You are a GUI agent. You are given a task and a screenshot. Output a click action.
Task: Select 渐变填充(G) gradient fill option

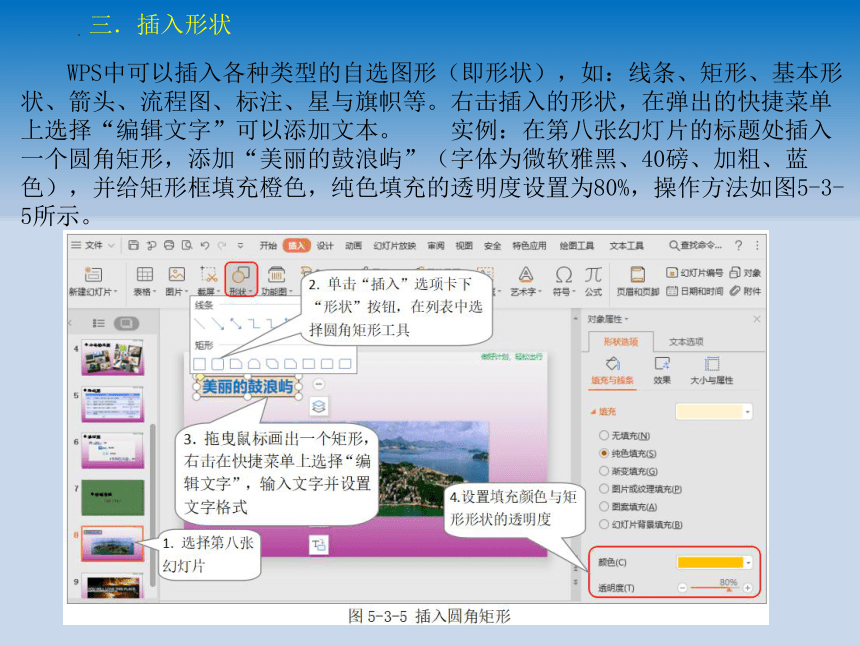pyautogui.click(x=628, y=471)
